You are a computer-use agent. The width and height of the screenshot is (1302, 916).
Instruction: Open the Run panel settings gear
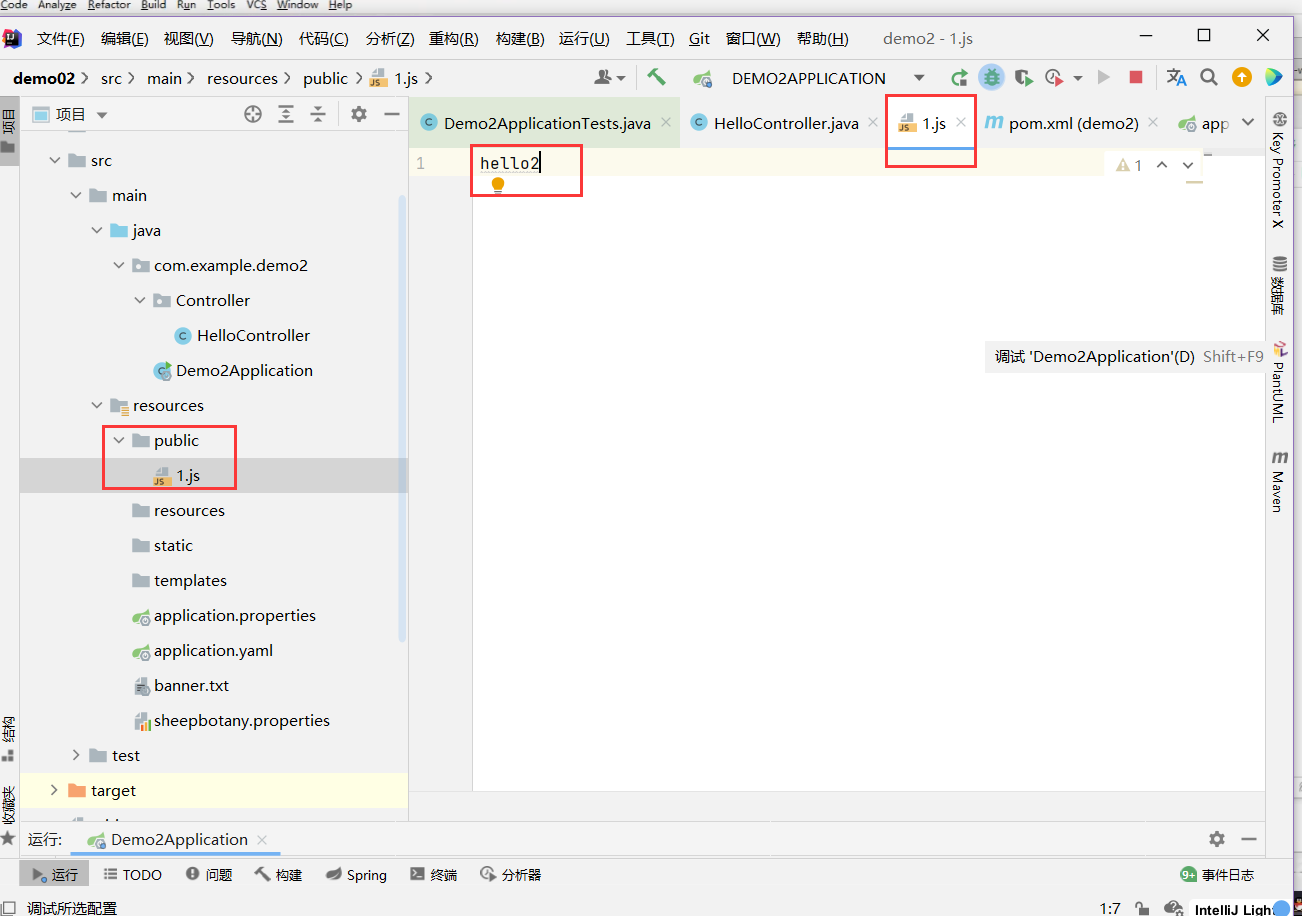point(1216,839)
